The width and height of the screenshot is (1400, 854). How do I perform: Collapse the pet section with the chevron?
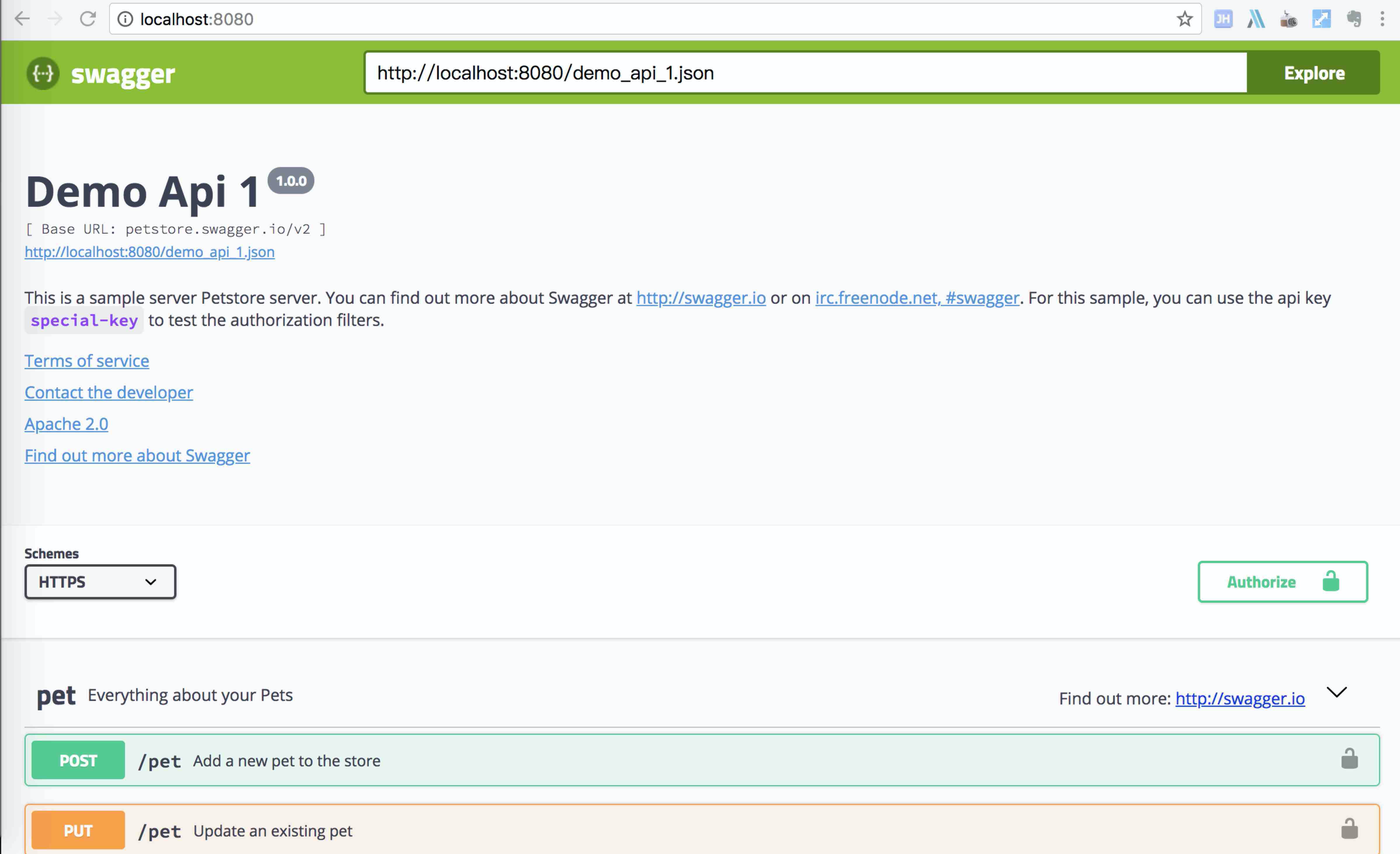pos(1336,692)
